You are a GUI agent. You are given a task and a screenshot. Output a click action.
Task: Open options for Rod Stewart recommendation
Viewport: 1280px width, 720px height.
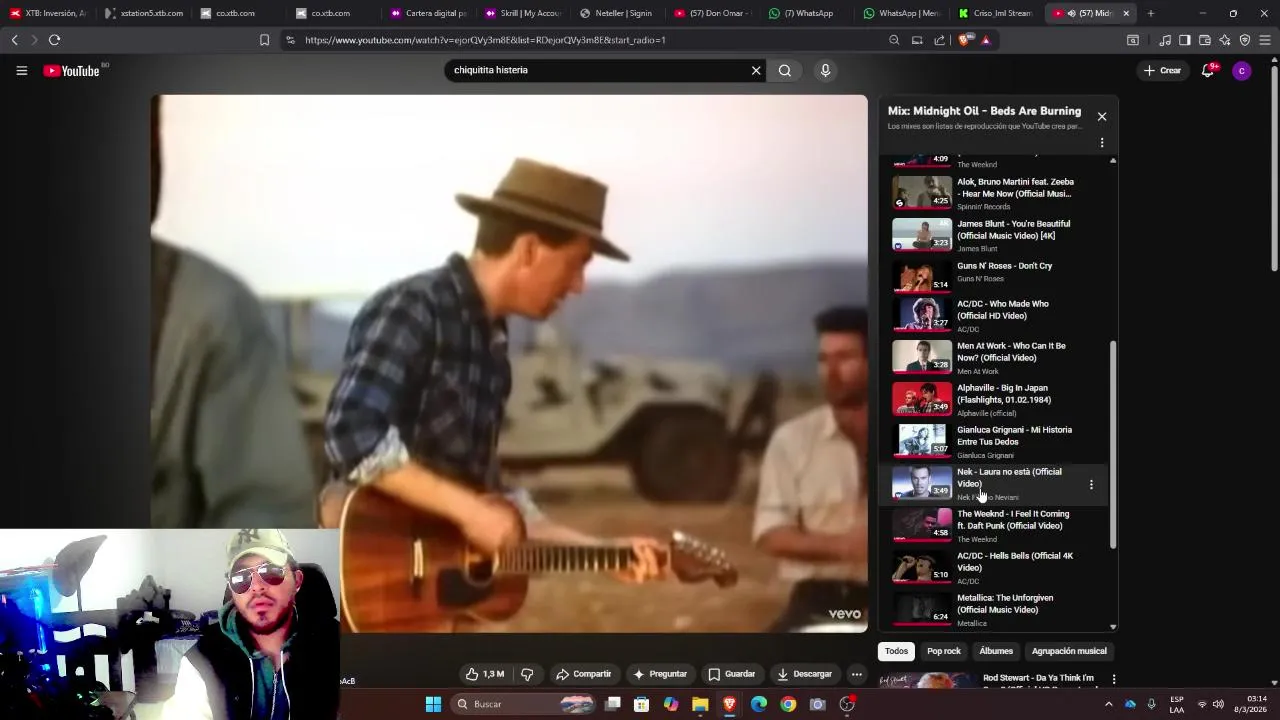pos(1114,679)
